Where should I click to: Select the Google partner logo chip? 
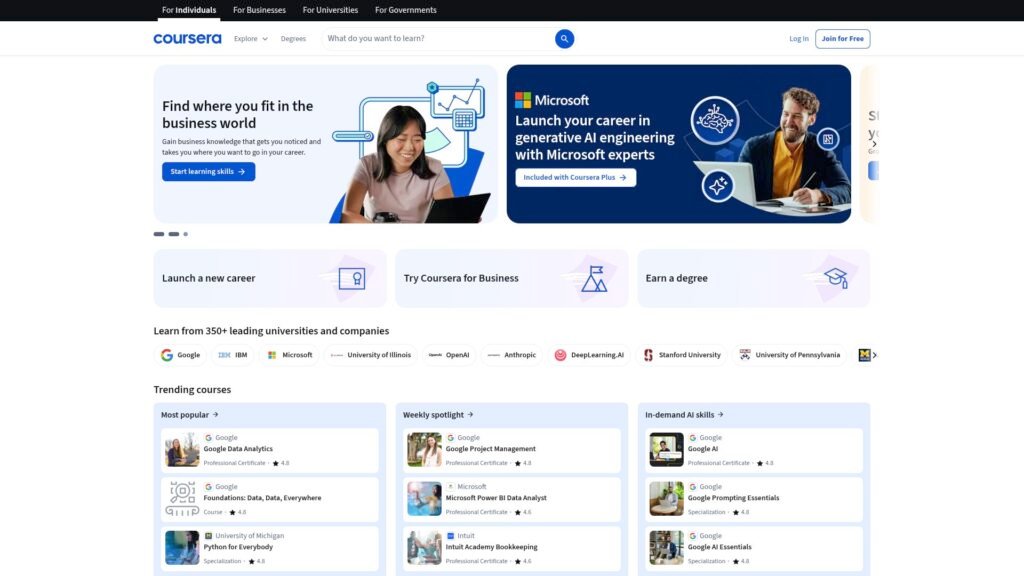[x=181, y=355]
